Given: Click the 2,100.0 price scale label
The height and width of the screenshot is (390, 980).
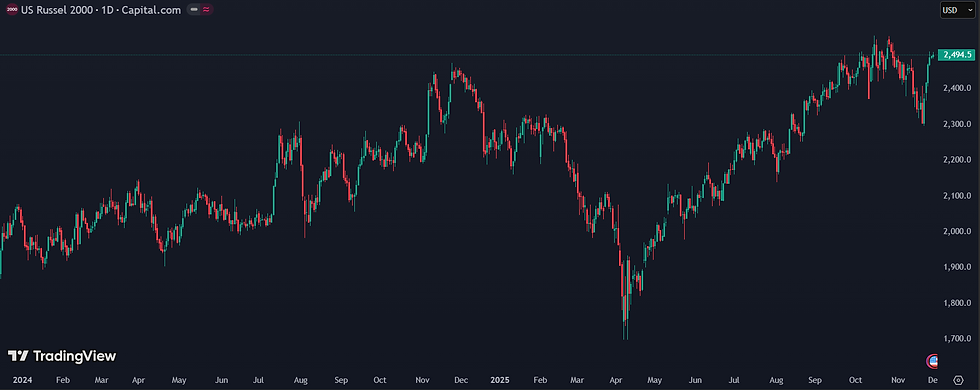Looking at the screenshot, I should click(x=959, y=196).
